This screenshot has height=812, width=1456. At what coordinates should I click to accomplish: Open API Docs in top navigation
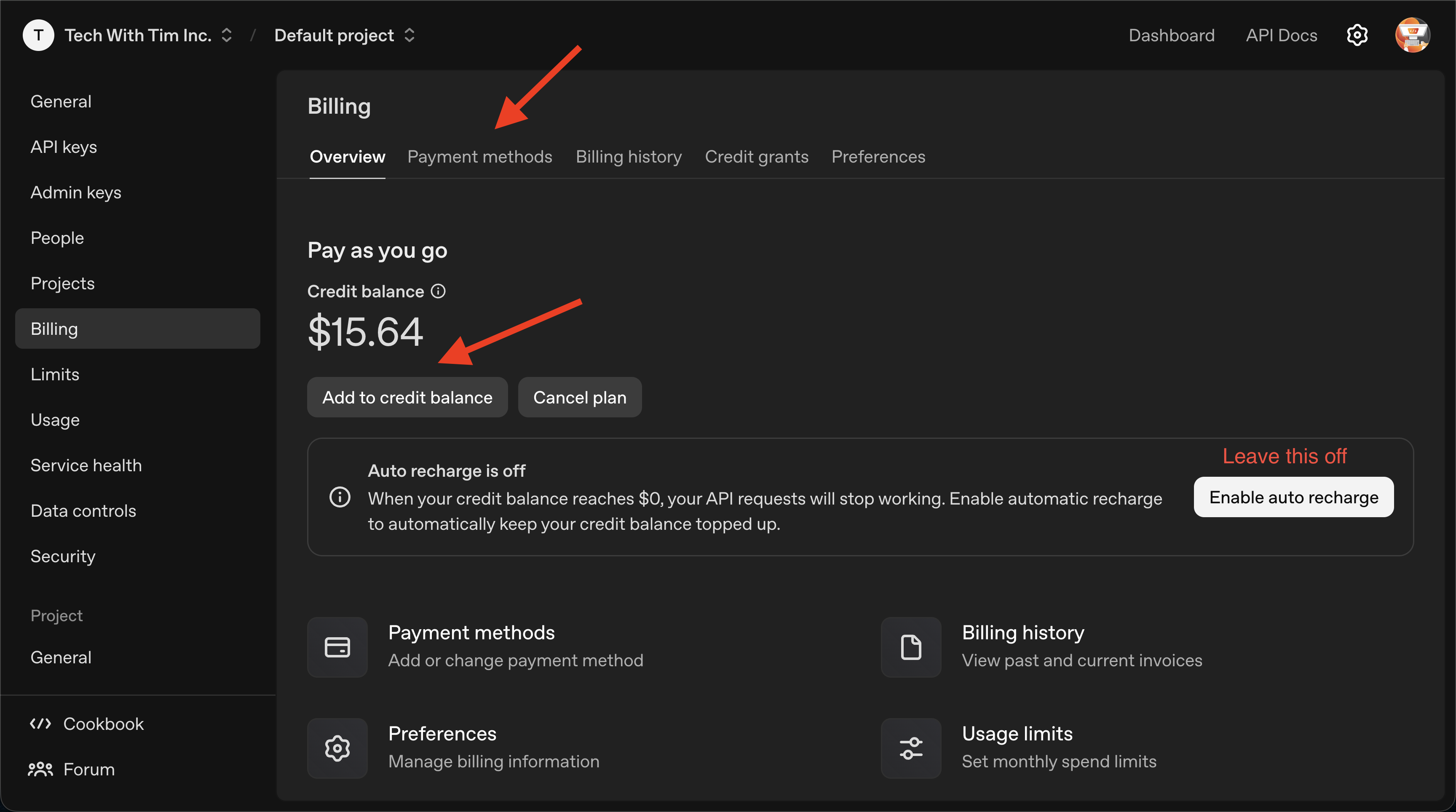click(1281, 35)
